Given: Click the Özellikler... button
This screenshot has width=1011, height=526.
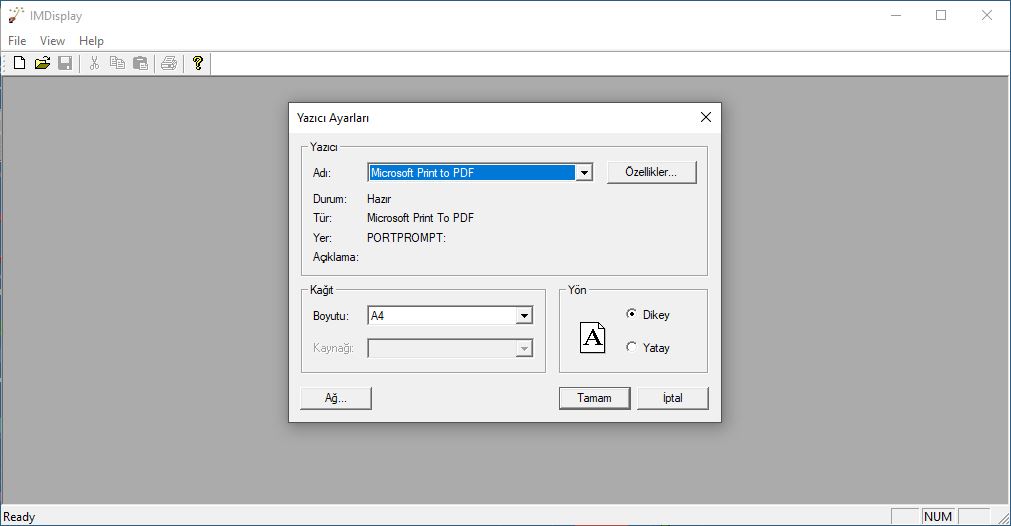Looking at the screenshot, I should [x=651, y=172].
